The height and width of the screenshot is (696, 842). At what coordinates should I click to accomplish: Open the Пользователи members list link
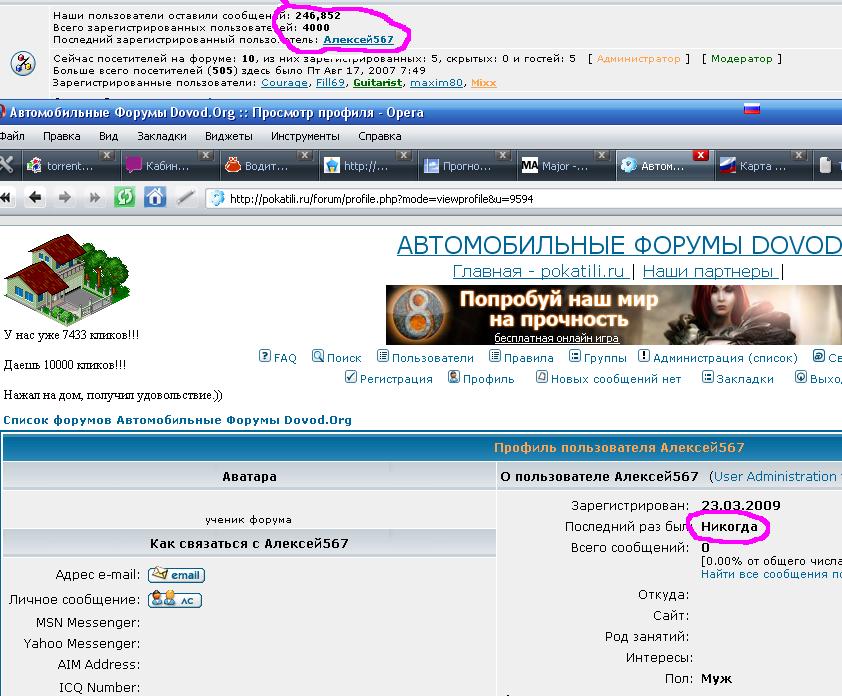425,357
